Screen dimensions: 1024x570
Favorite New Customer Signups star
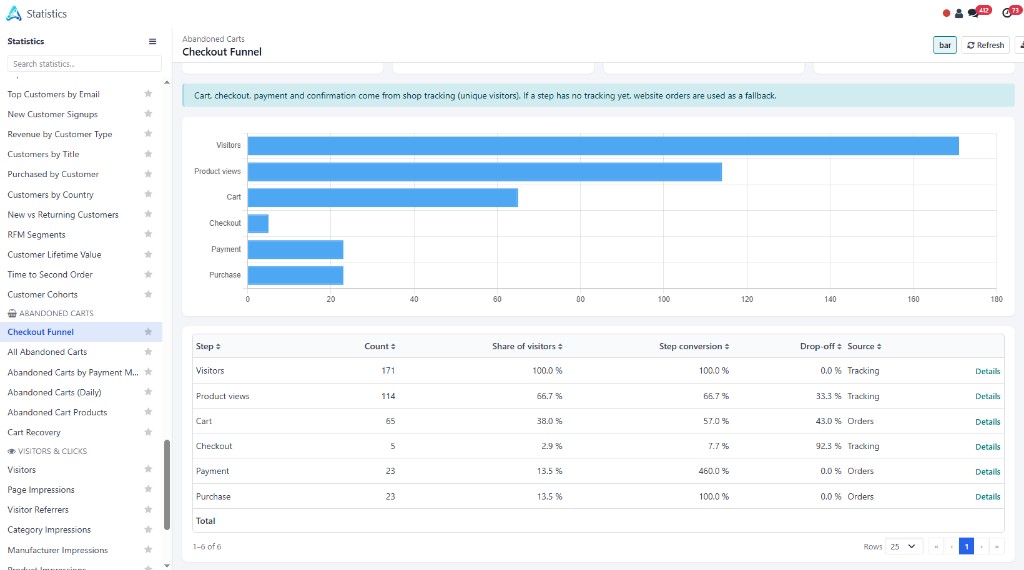[148, 114]
